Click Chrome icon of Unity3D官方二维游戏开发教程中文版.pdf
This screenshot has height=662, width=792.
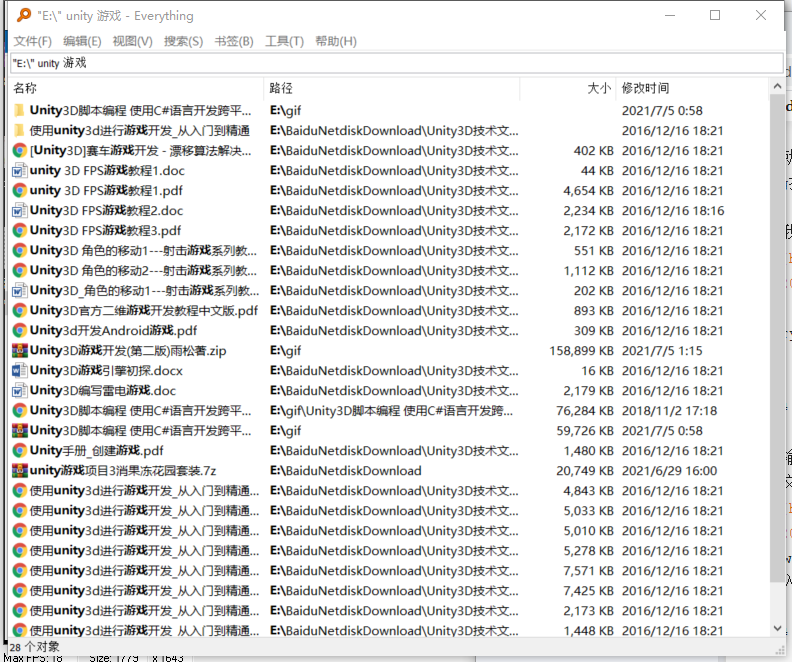[x=19, y=311]
